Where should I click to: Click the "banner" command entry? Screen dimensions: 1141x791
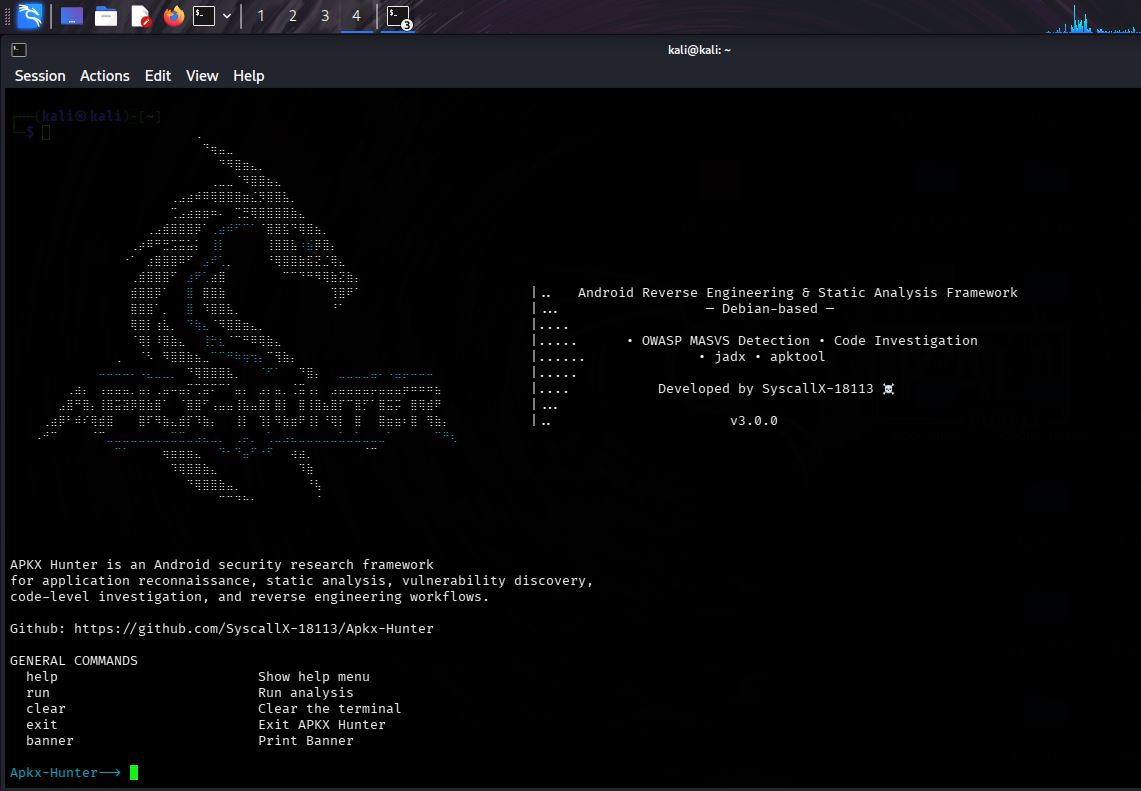click(x=49, y=741)
